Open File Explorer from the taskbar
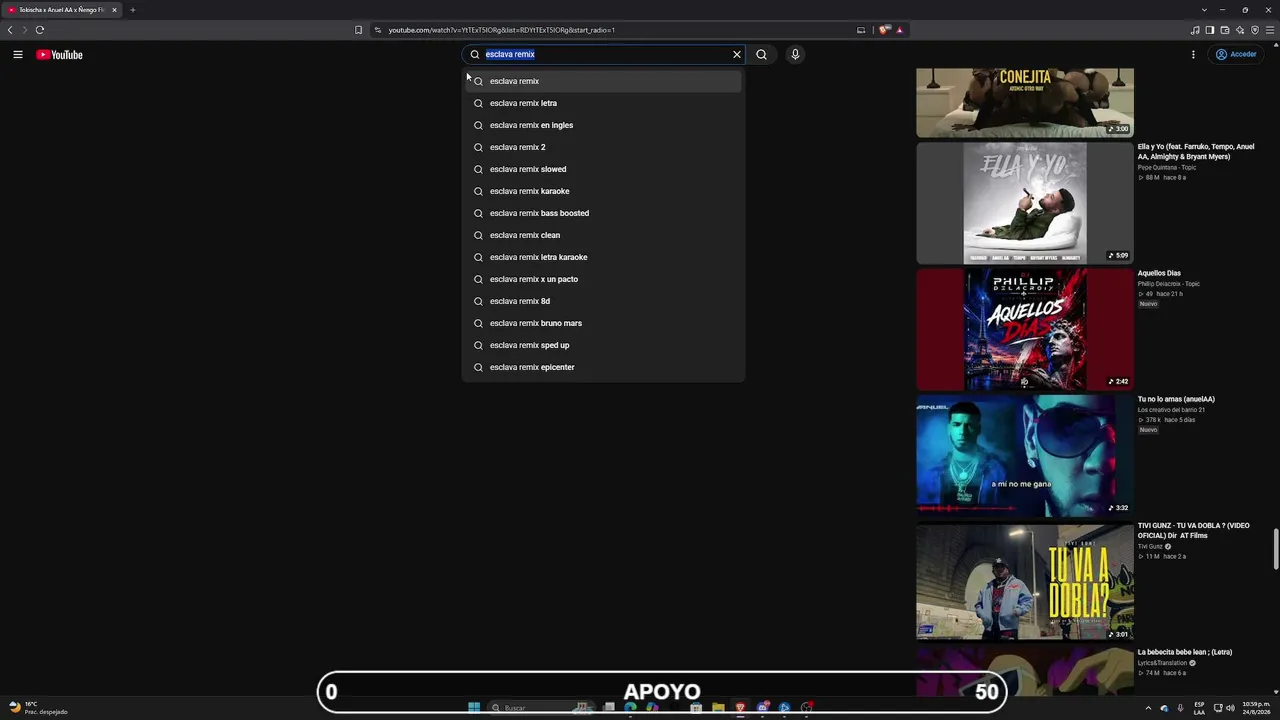Image resolution: width=1280 pixels, height=720 pixels. (x=718, y=708)
